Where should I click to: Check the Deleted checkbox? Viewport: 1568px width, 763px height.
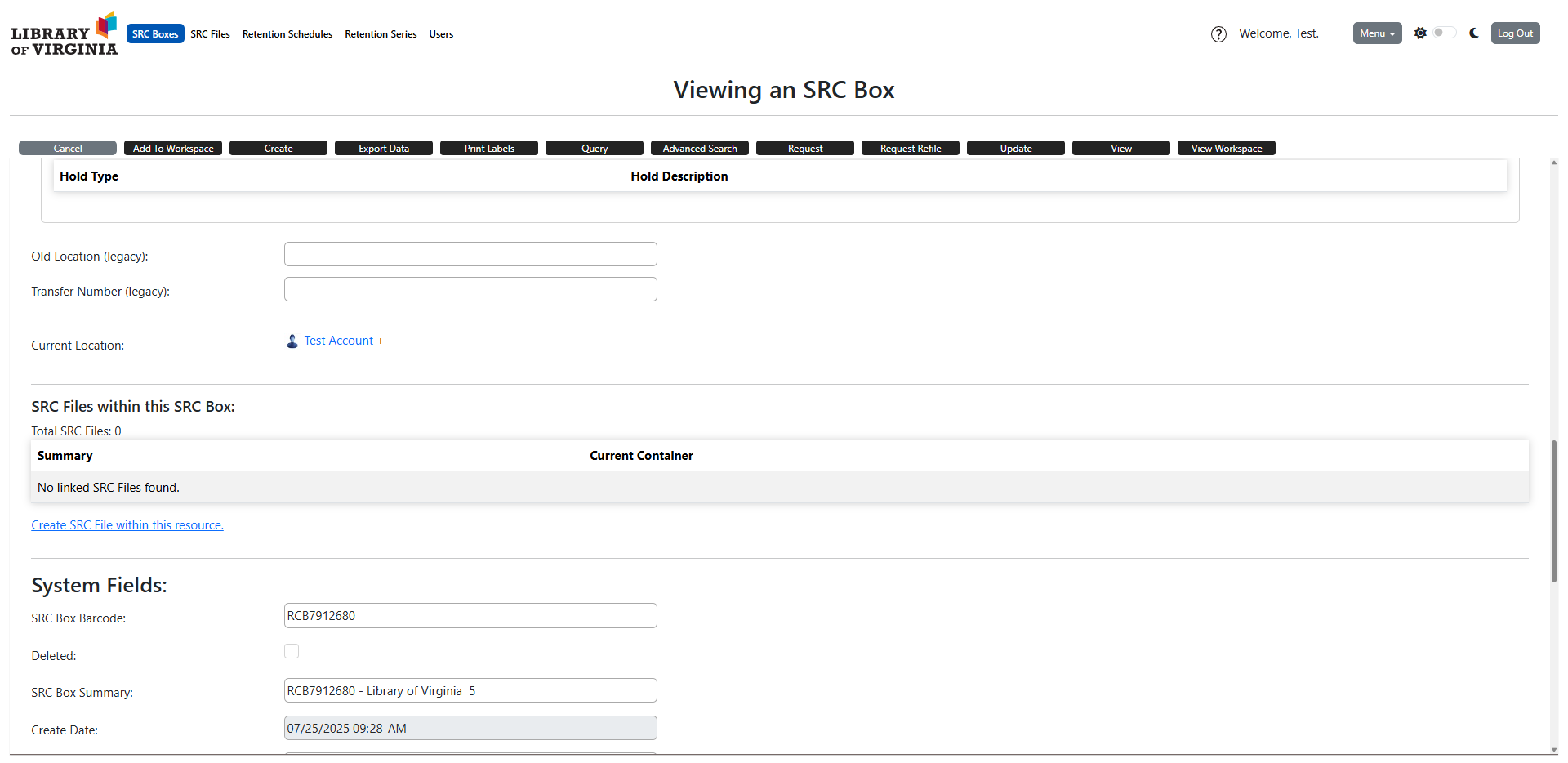[292, 651]
